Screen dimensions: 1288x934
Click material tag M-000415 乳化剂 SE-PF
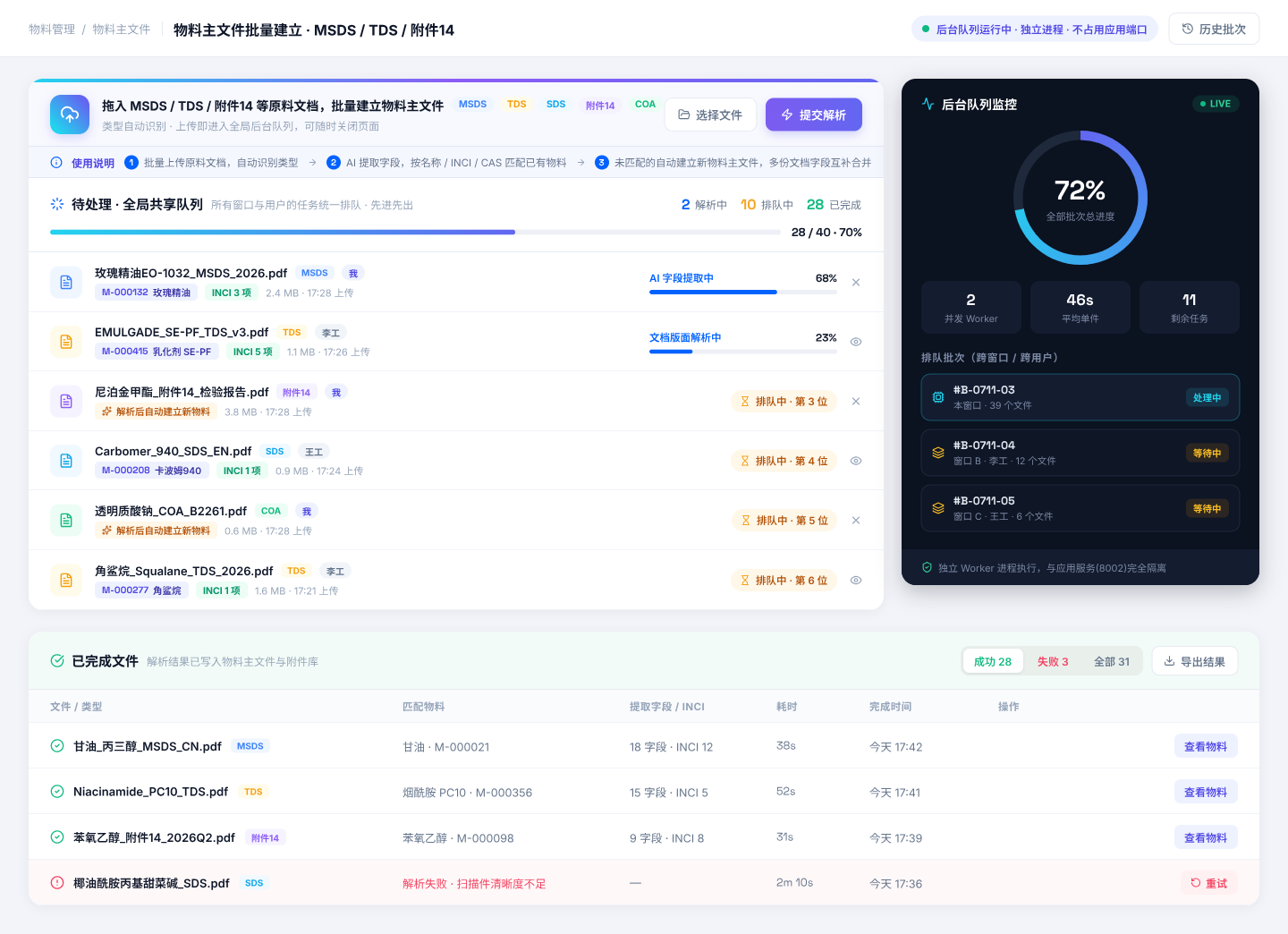point(157,352)
